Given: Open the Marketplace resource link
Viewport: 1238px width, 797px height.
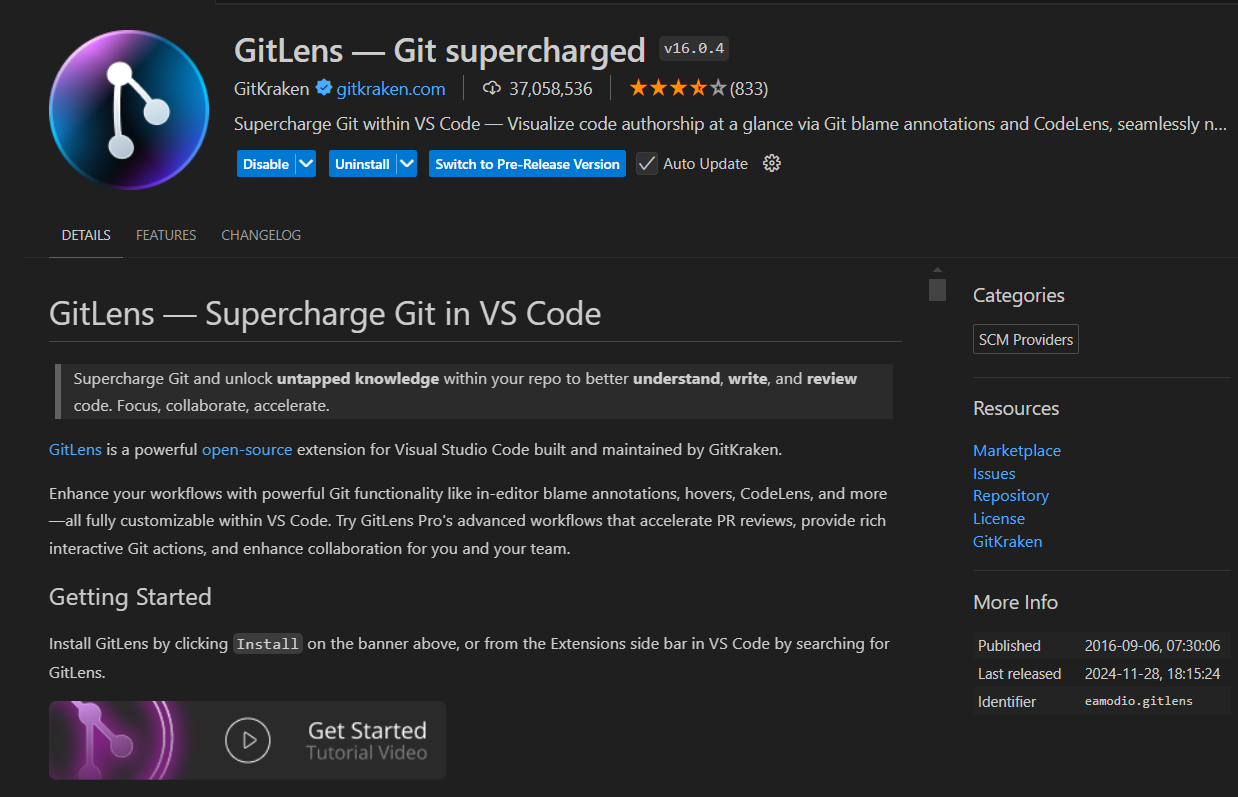Looking at the screenshot, I should 1017,450.
